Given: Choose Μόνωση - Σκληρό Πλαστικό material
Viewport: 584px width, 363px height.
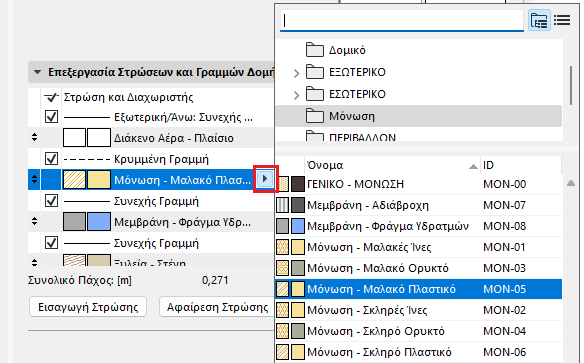Looking at the screenshot, I should coord(419,352).
